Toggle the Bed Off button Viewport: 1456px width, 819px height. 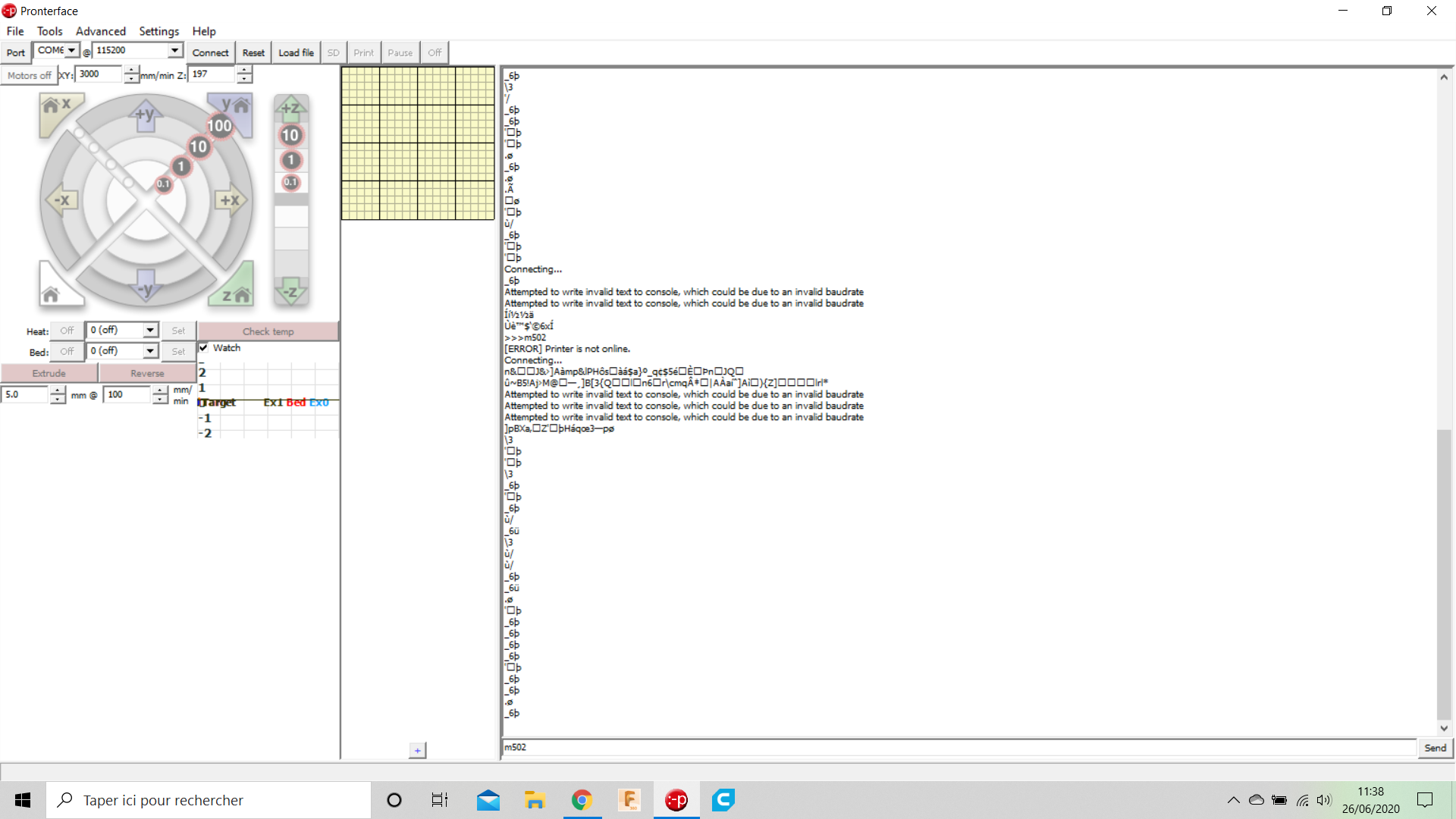(x=67, y=352)
